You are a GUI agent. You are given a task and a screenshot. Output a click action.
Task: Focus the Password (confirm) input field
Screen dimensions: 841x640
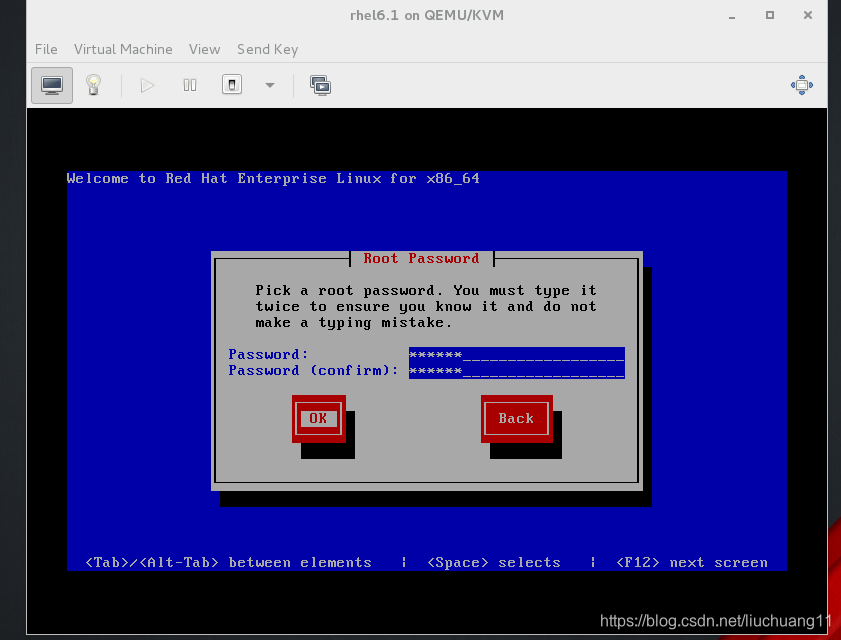tap(517, 371)
